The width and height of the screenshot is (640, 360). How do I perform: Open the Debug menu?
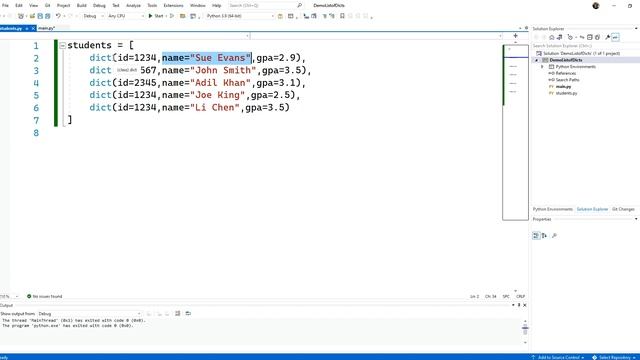(99, 5)
